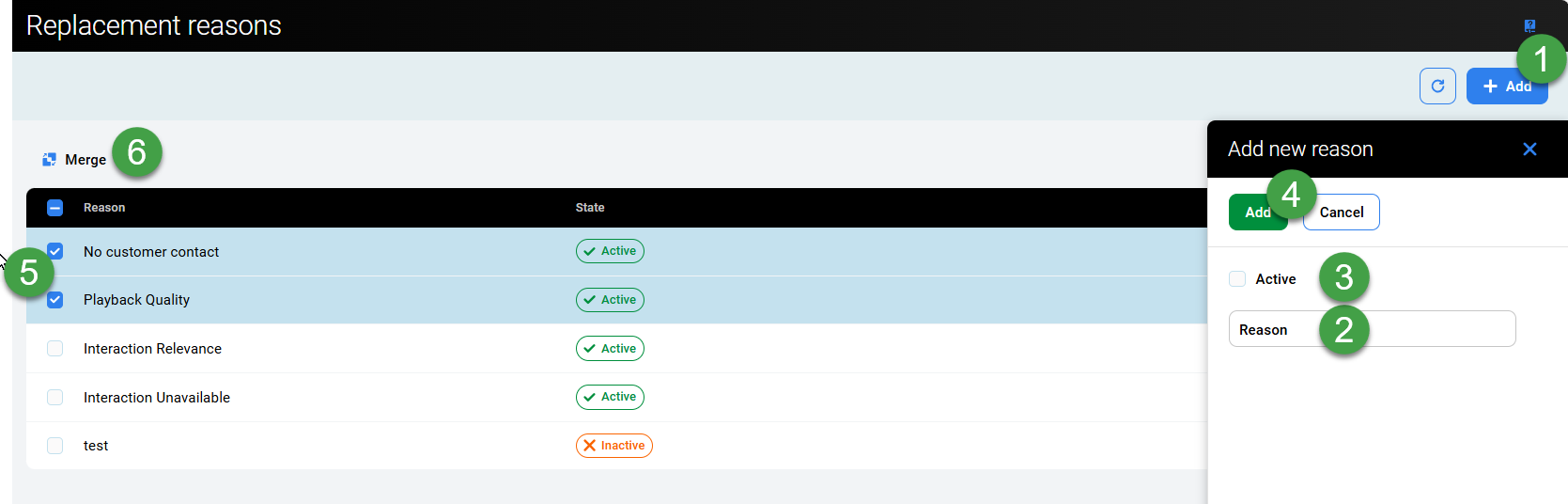The width and height of the screenshot is (1568, 504).
Task: Select the Interaction Relevance checkbox
Action: coord(55,349)
